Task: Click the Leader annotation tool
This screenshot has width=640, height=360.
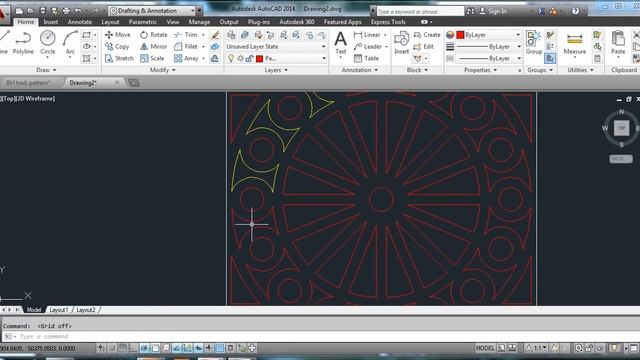Action: tap(368, 47)
